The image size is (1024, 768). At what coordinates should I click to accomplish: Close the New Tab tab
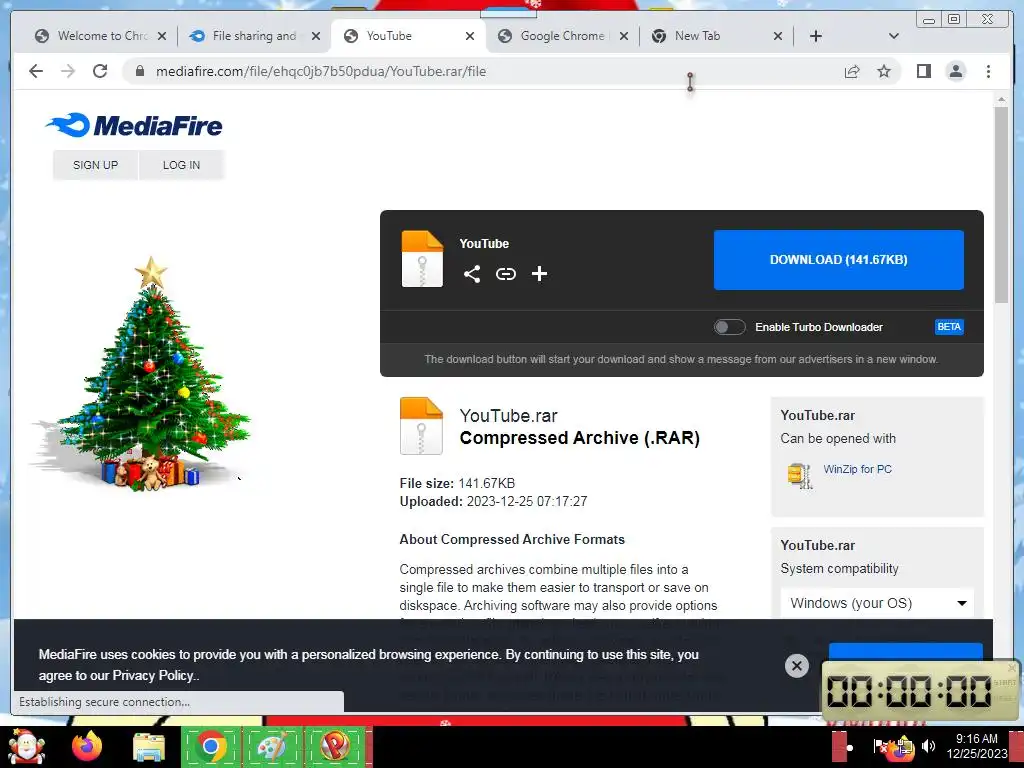778,36
